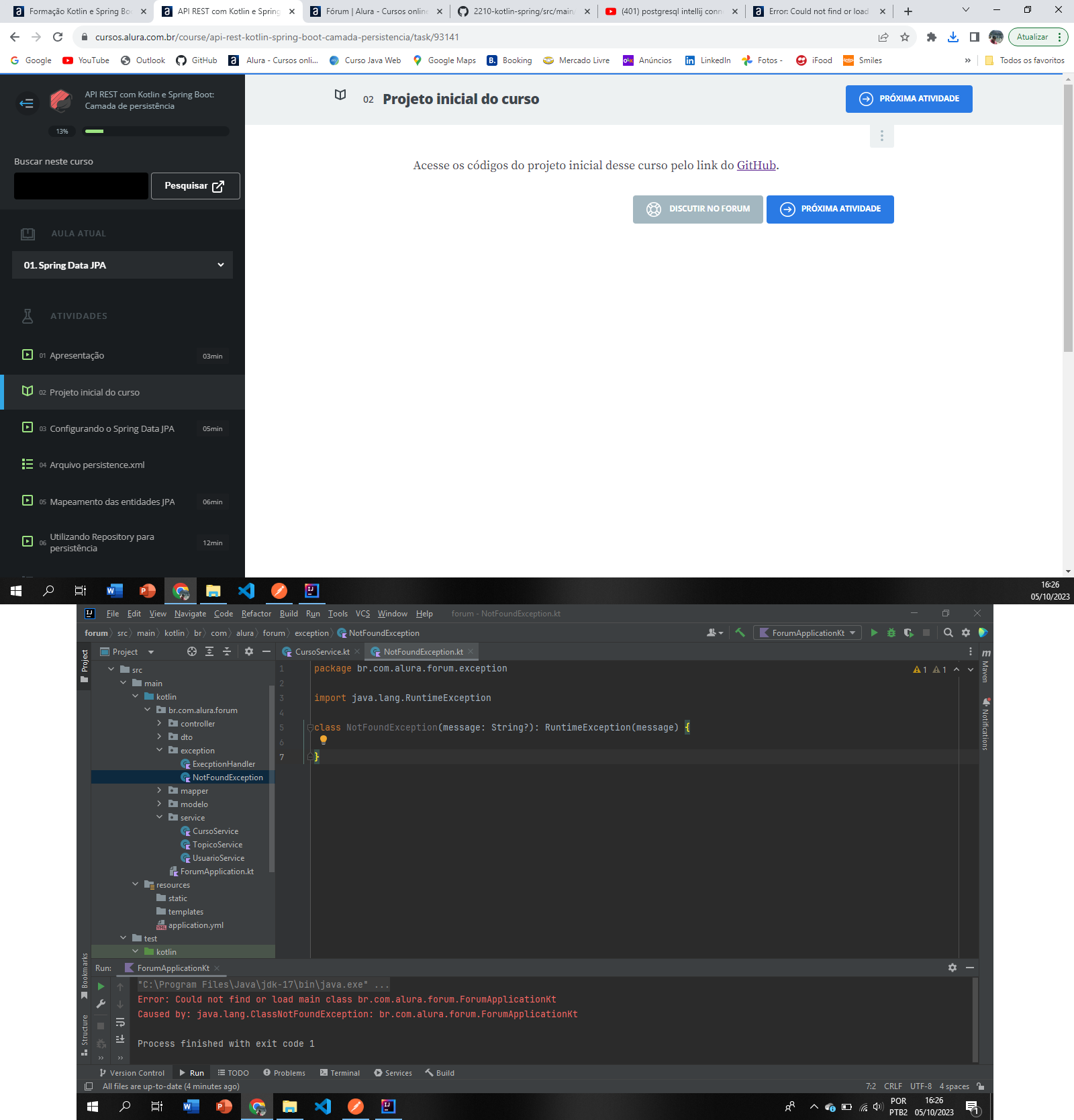The width and height of the screenshot is (1074, 1120).
Task: Run ForumApplicationKt with the green toolbar arrow
Action: tap(873, 633)
